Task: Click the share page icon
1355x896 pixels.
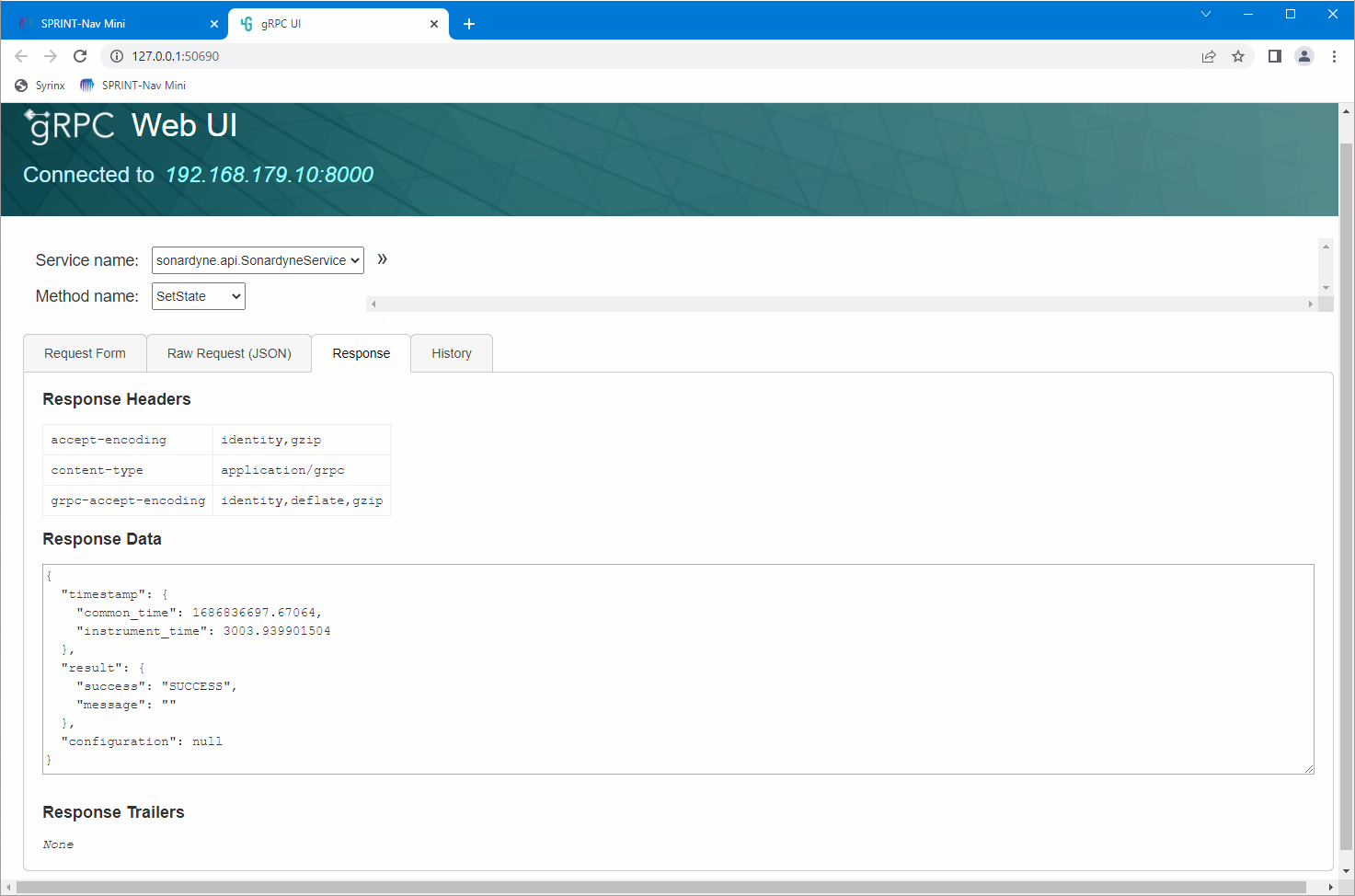Action: click(1209, 56)
